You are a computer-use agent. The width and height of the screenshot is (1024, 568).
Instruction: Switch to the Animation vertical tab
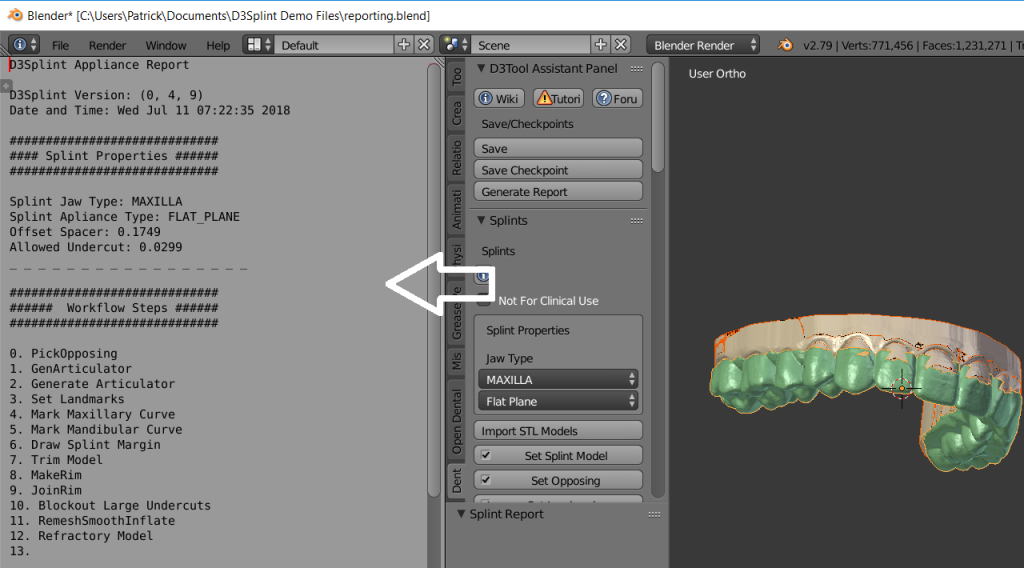(456, 210)
